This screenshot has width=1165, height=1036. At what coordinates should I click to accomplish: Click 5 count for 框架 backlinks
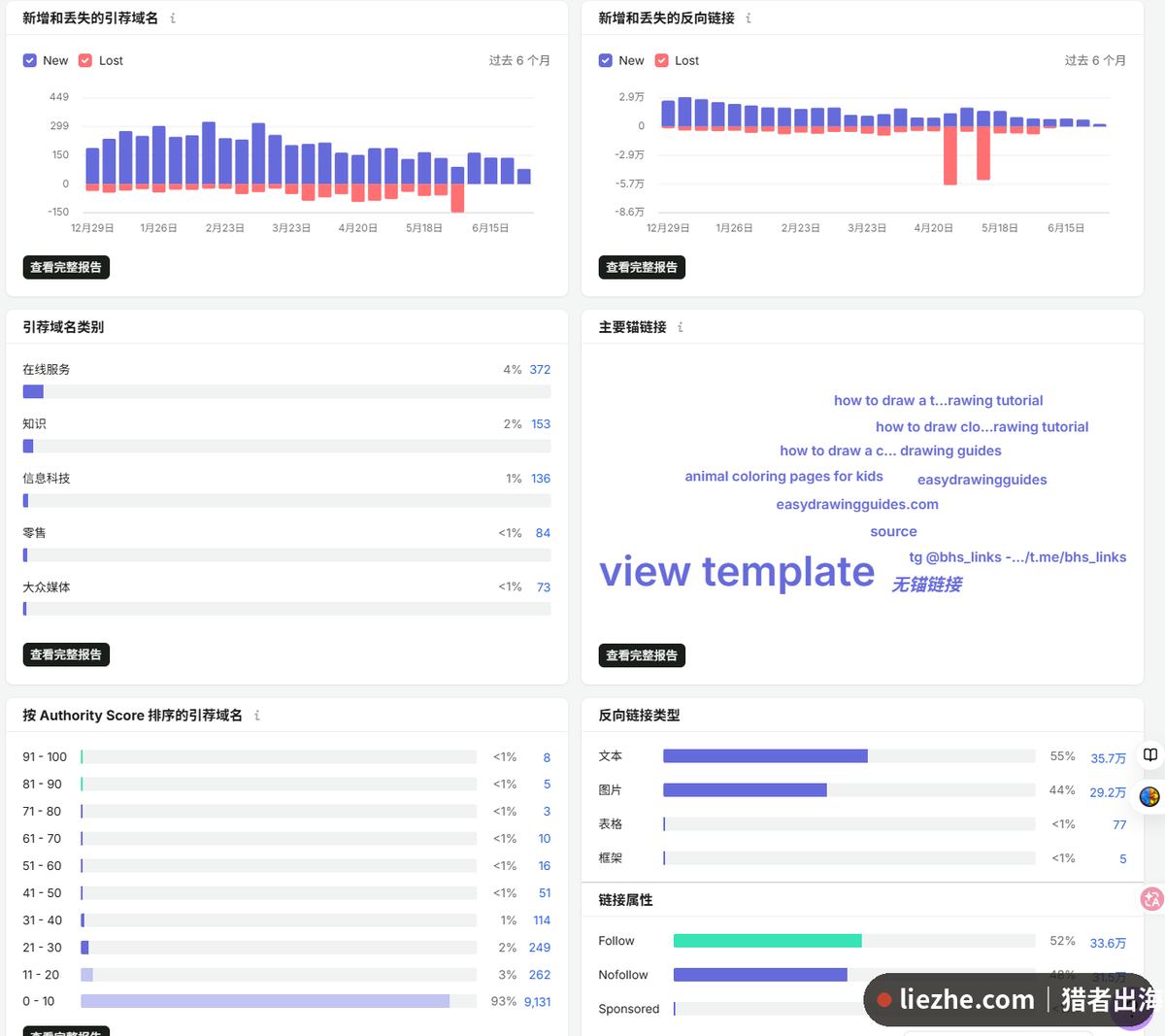coord(1123,859)
